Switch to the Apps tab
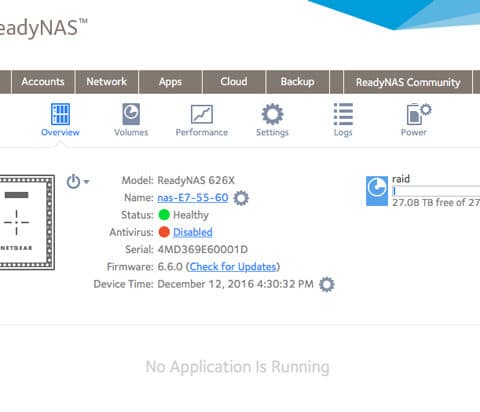480x412 pixels. 170,82
